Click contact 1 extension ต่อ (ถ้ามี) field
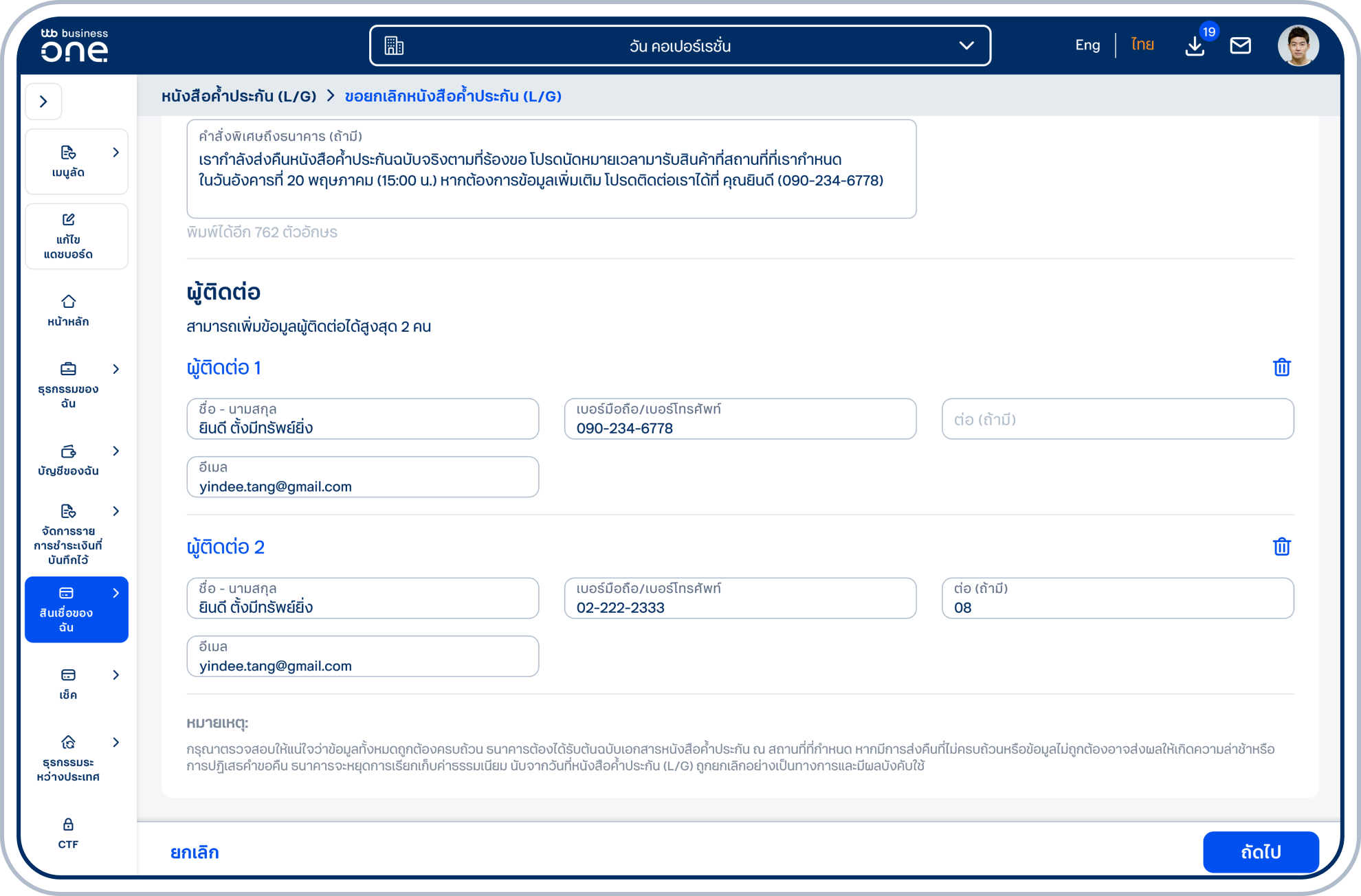The height and width of the screenshot is (896, 1361). [x=1117, y=419]
